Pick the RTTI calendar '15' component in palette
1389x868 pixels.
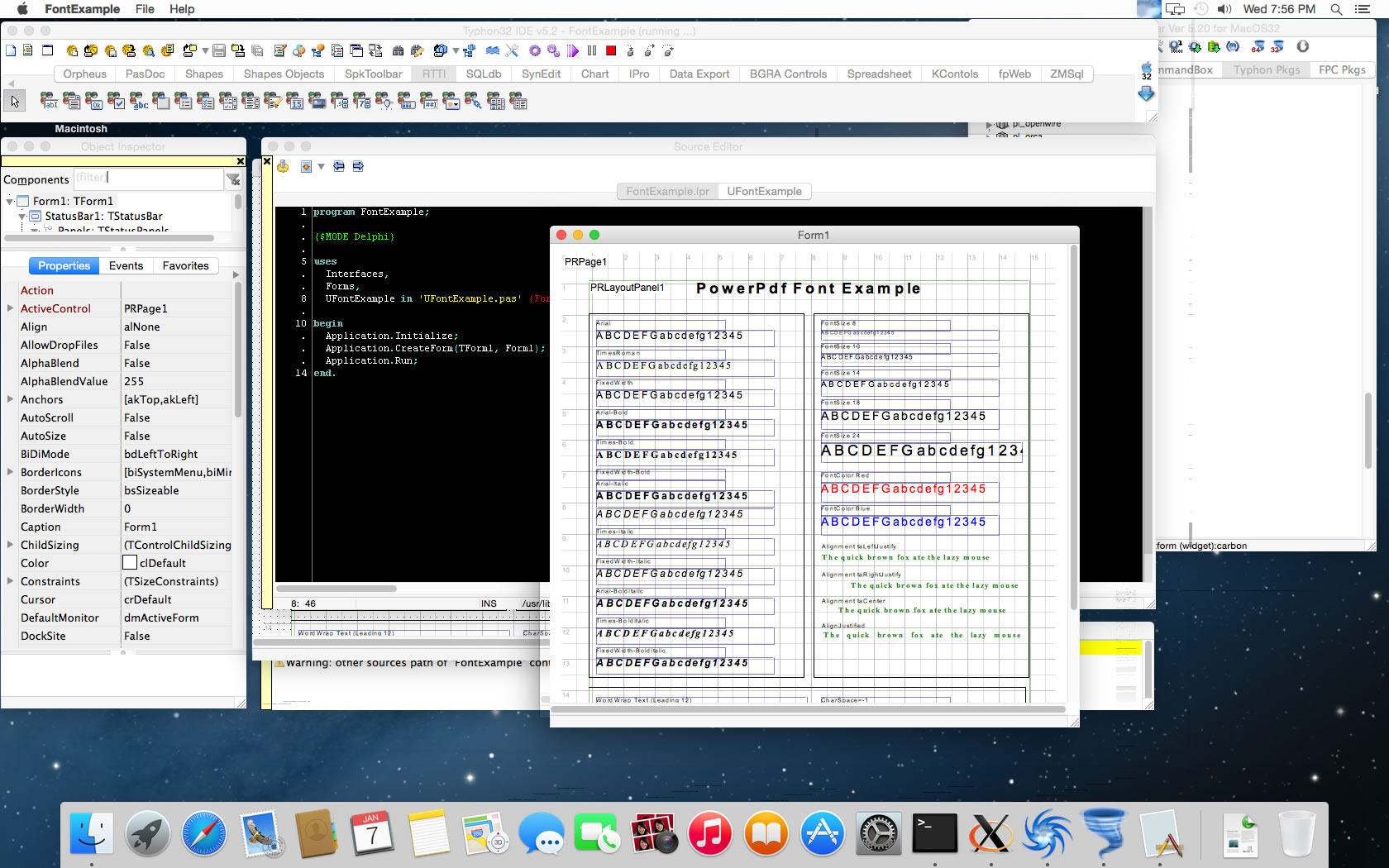coord(294,101)
